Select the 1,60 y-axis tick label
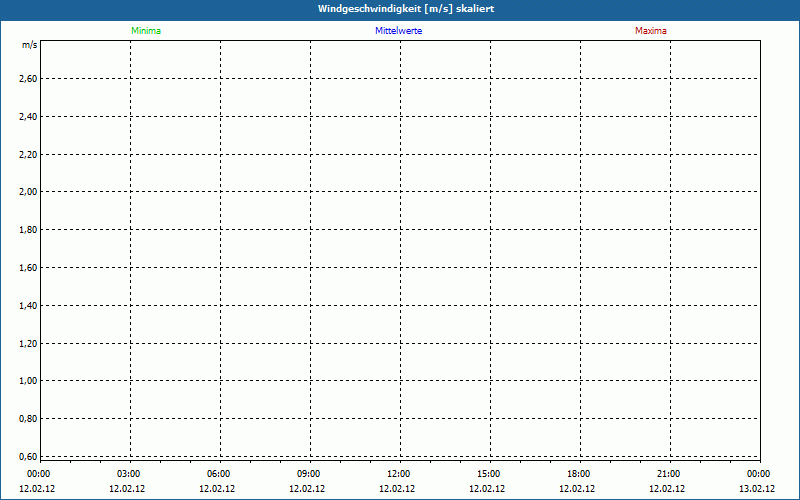800x500 pixels. click(28, 267)
